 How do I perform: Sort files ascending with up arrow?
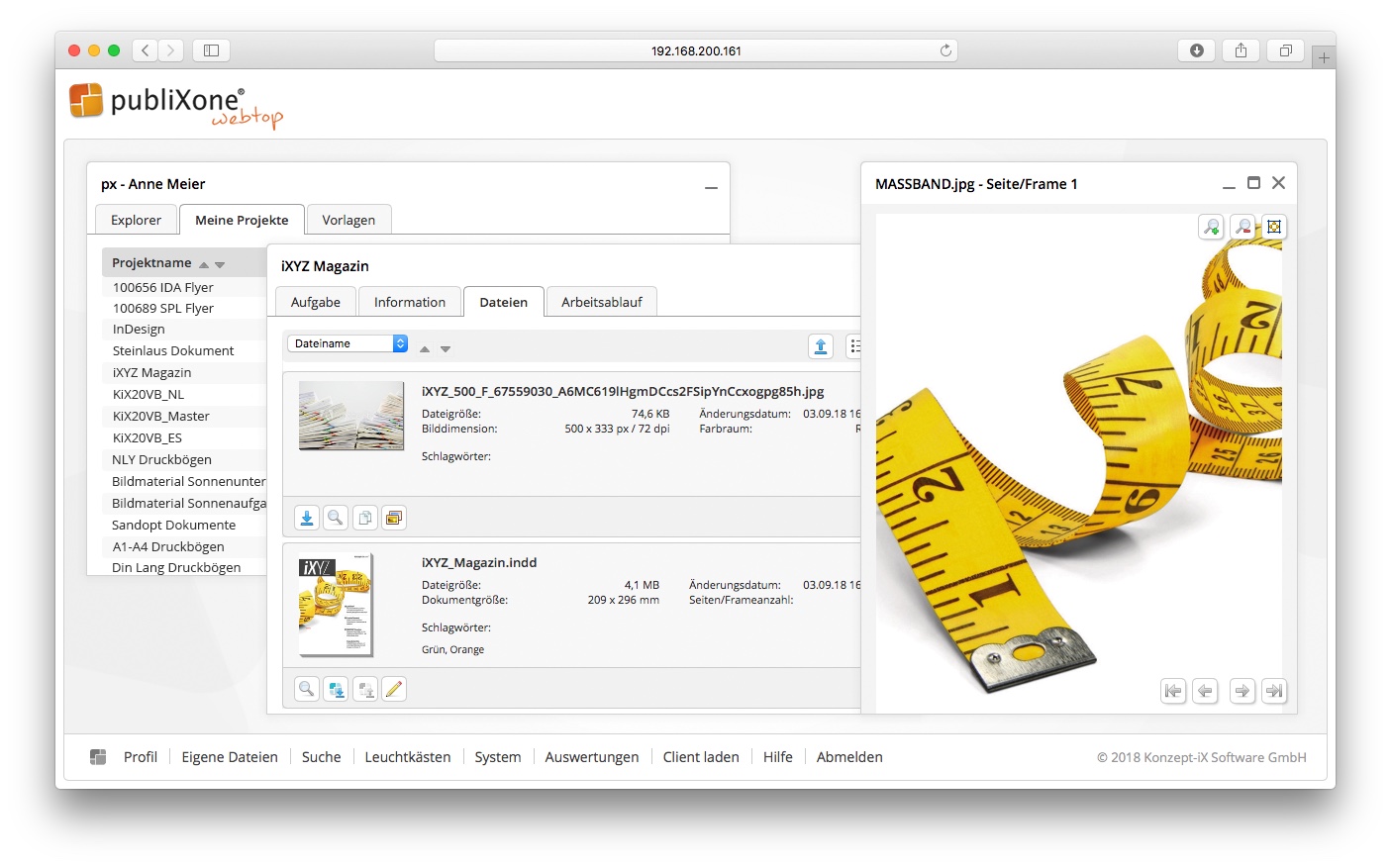pyautogui.click(x=425, y=349)
